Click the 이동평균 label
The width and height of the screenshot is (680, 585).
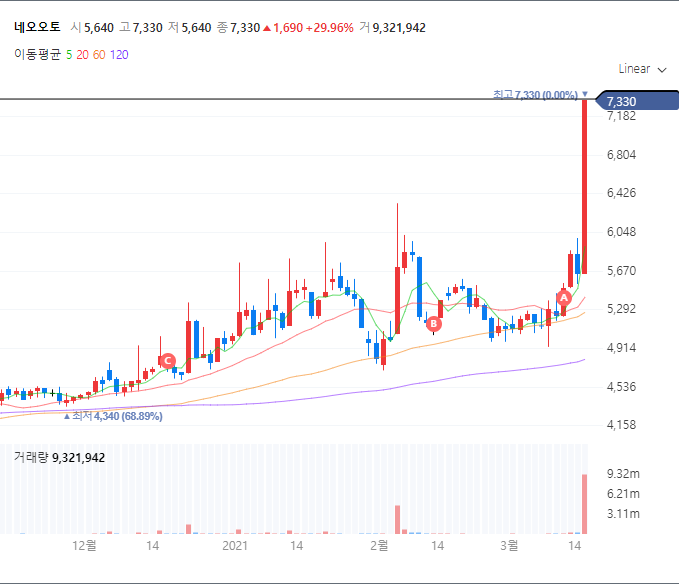click(37, 55)
